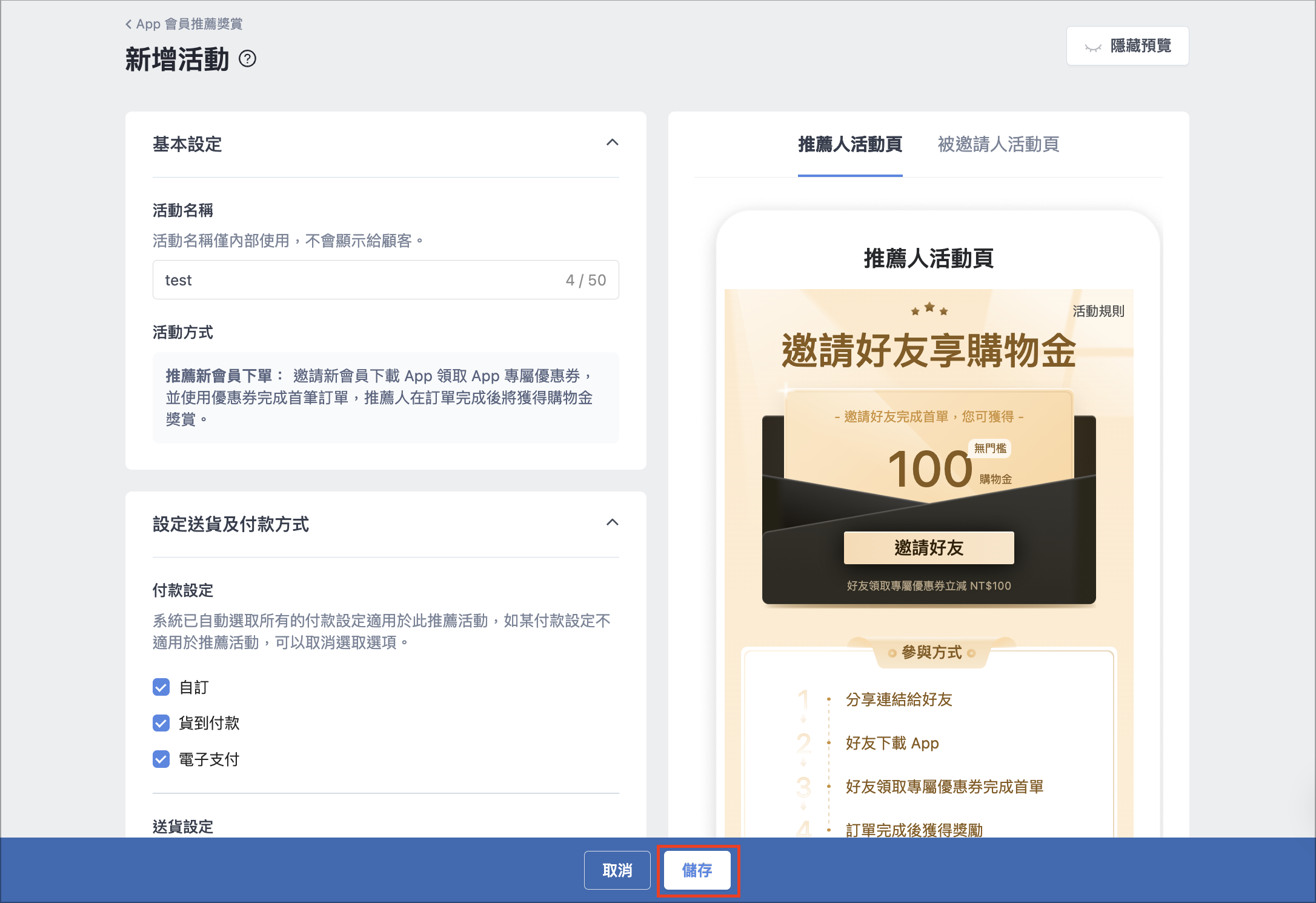Click the 隱藏預覽 button
1316x903 pixels.
tap(1127, 45)
